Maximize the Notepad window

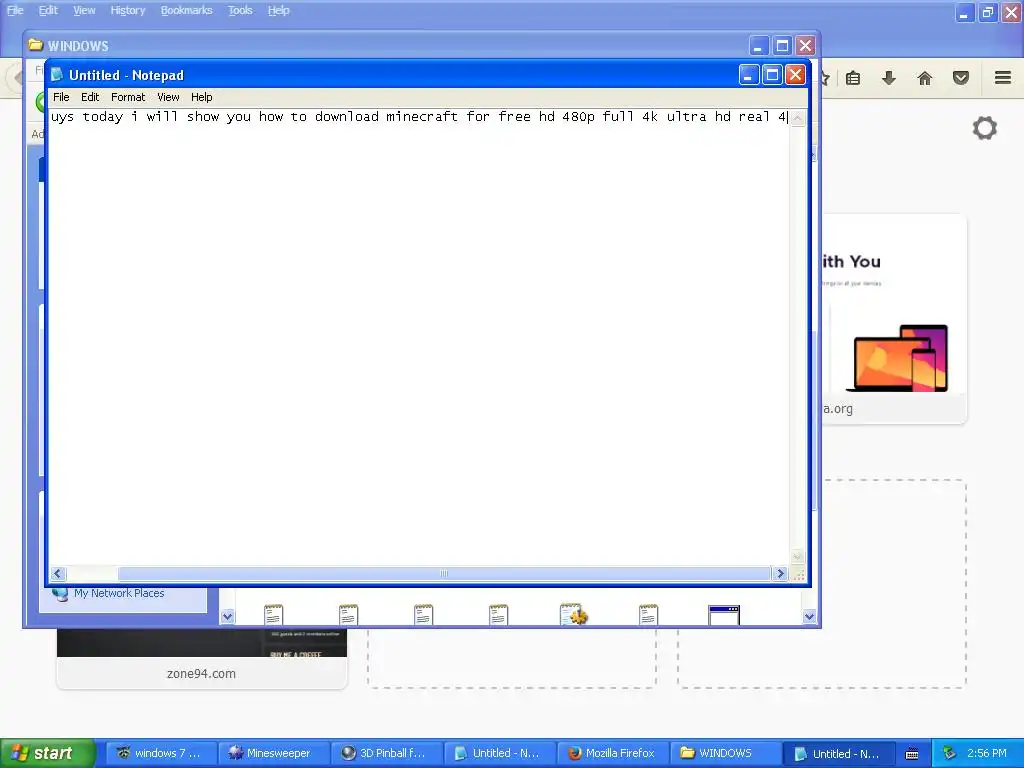point(772,74)
